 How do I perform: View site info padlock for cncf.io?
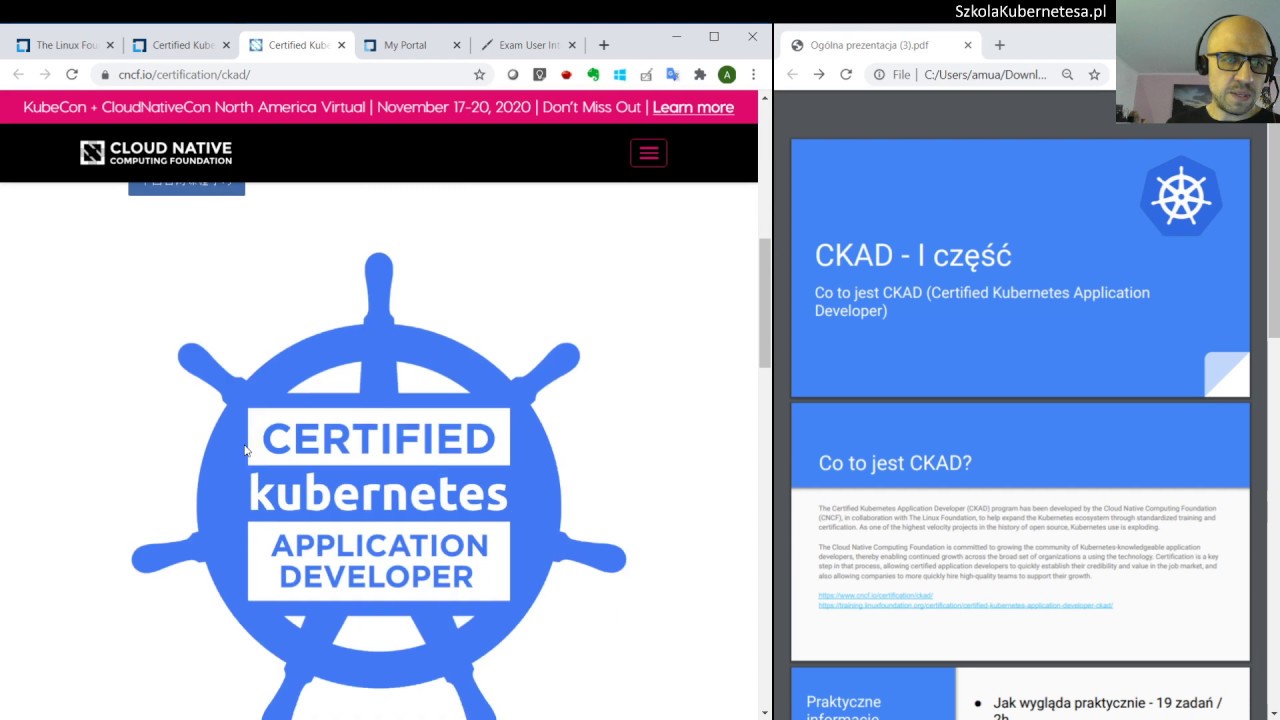click(105, 74)
